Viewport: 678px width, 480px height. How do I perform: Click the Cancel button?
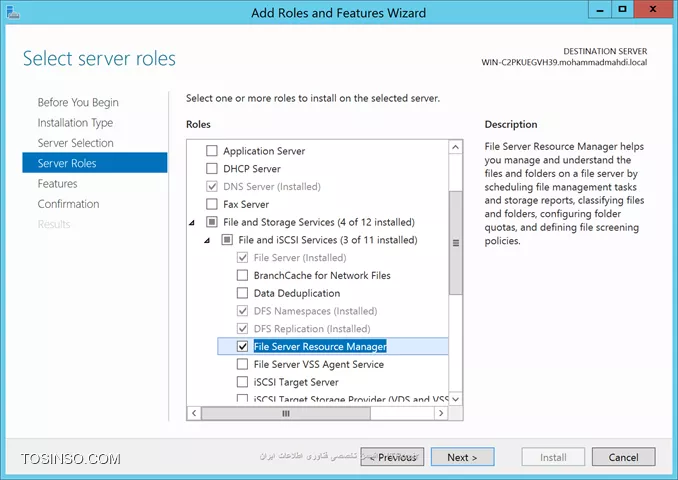(x=624, y=457)
